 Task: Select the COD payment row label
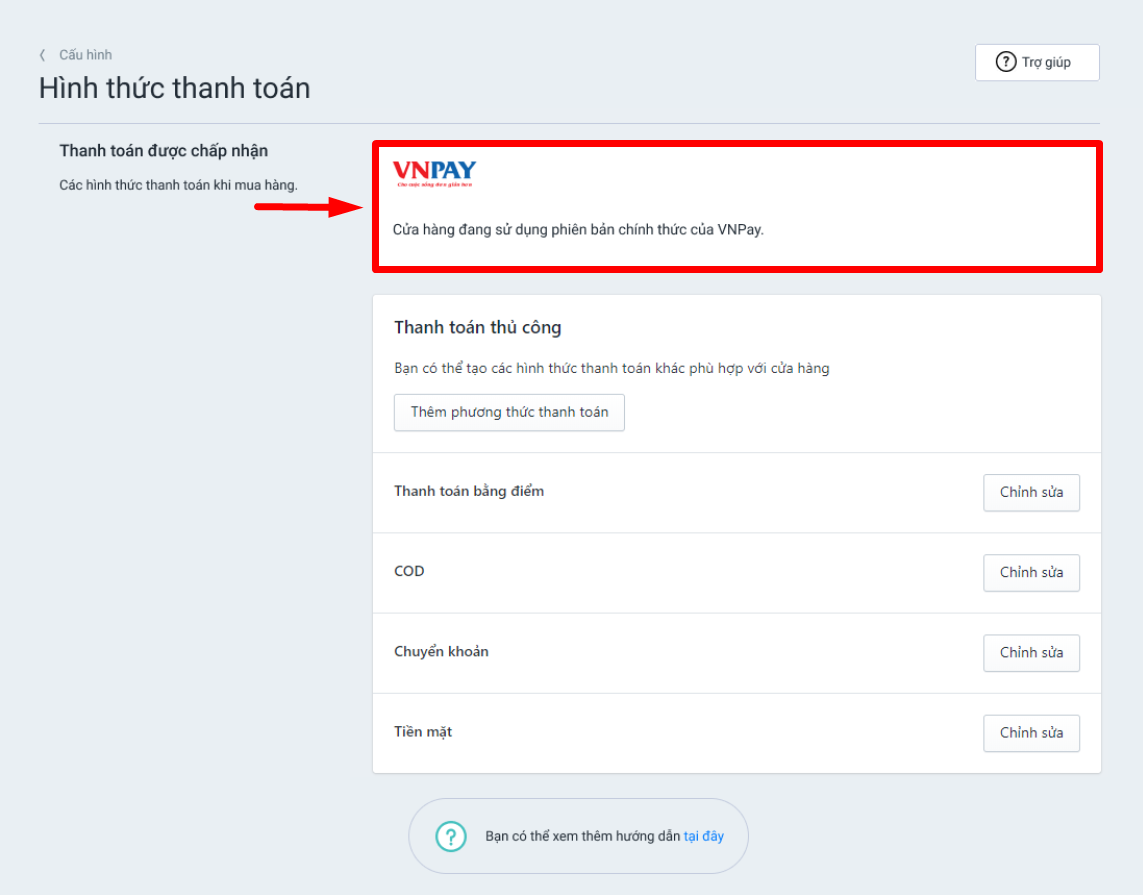pos(410,571)
